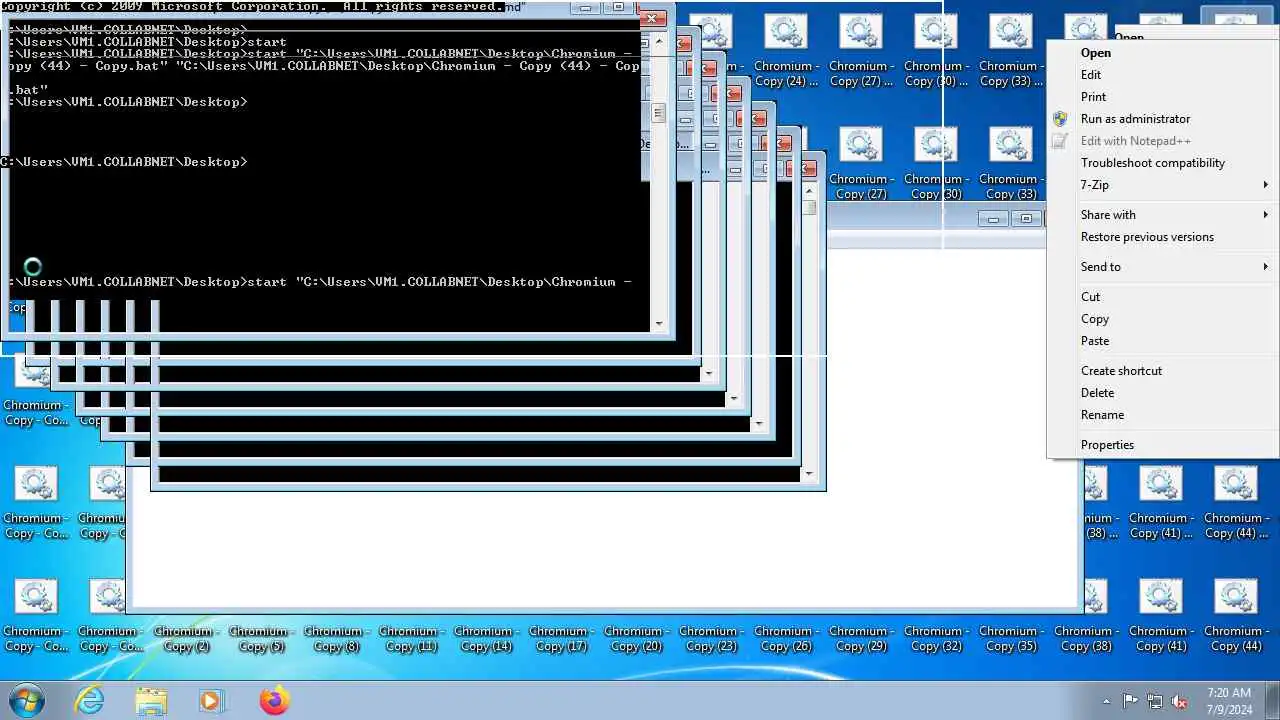
Task: Open the Action Center flag tray icon
Action: click(1130, 701)
